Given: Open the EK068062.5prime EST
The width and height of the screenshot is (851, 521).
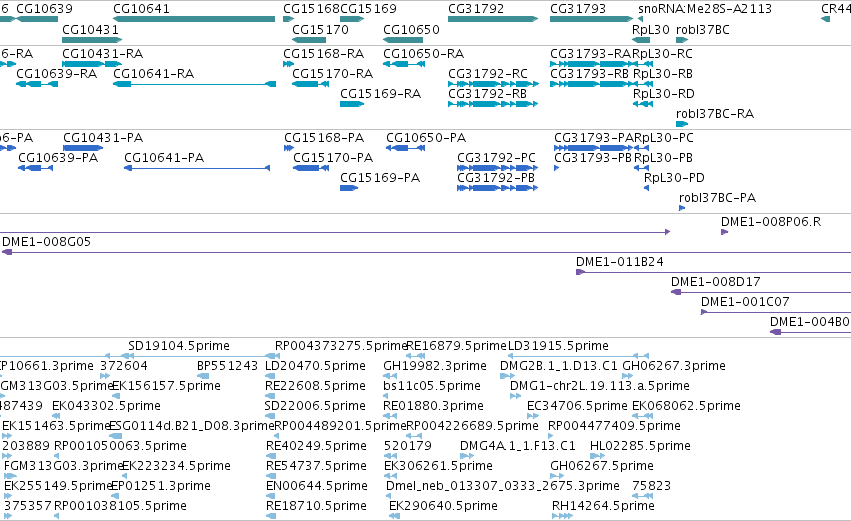Looking at the screenshot, I should pyautogui.click(x=686, y=406).
